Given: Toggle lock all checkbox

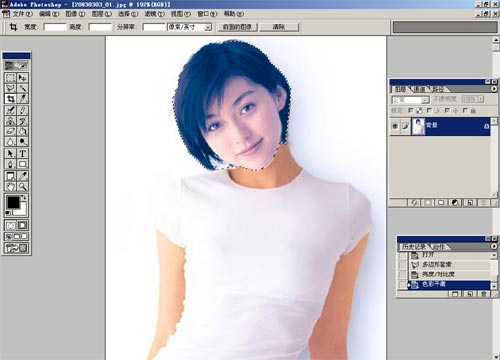Looking at the screenshot, I should [465, 110].
